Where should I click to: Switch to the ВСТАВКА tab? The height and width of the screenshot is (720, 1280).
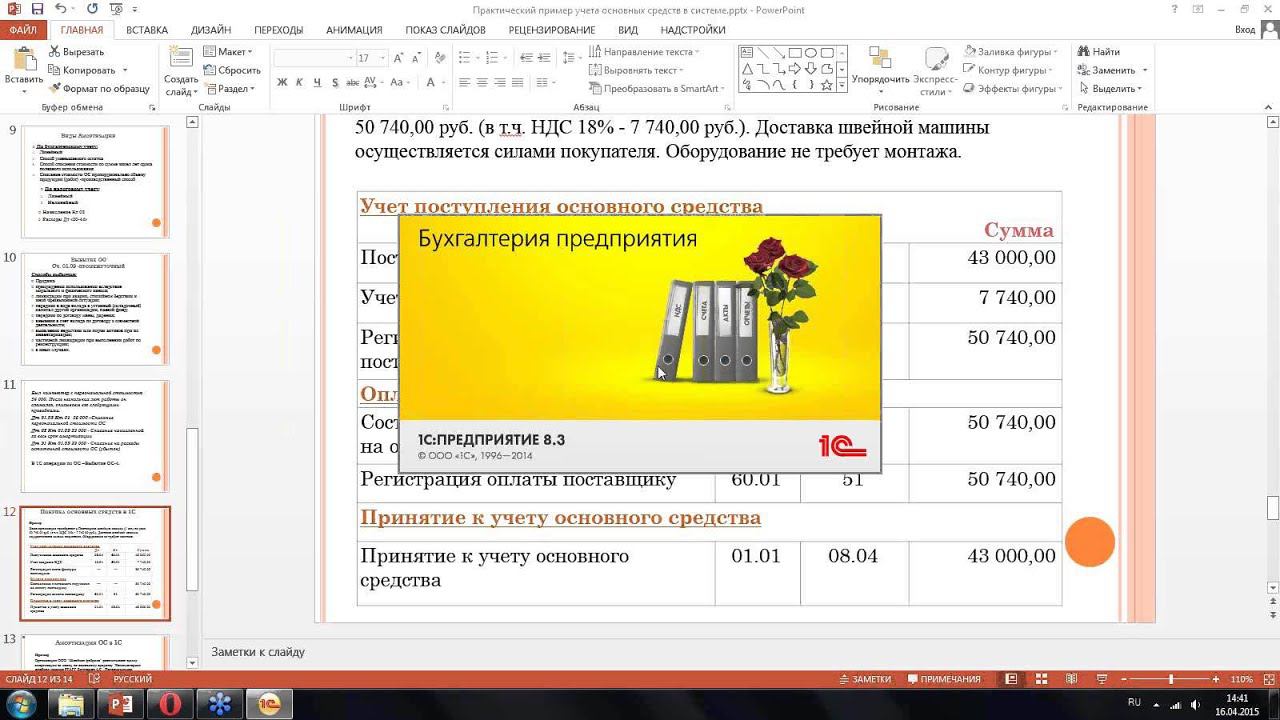(147, 30)
